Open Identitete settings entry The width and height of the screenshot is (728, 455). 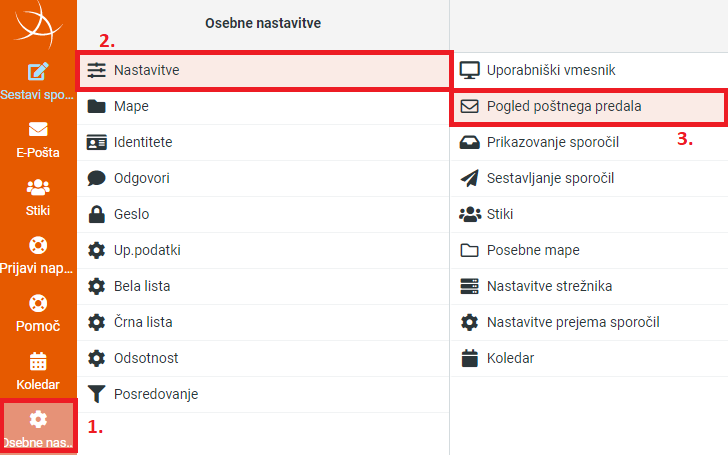[x=263, y=142]
